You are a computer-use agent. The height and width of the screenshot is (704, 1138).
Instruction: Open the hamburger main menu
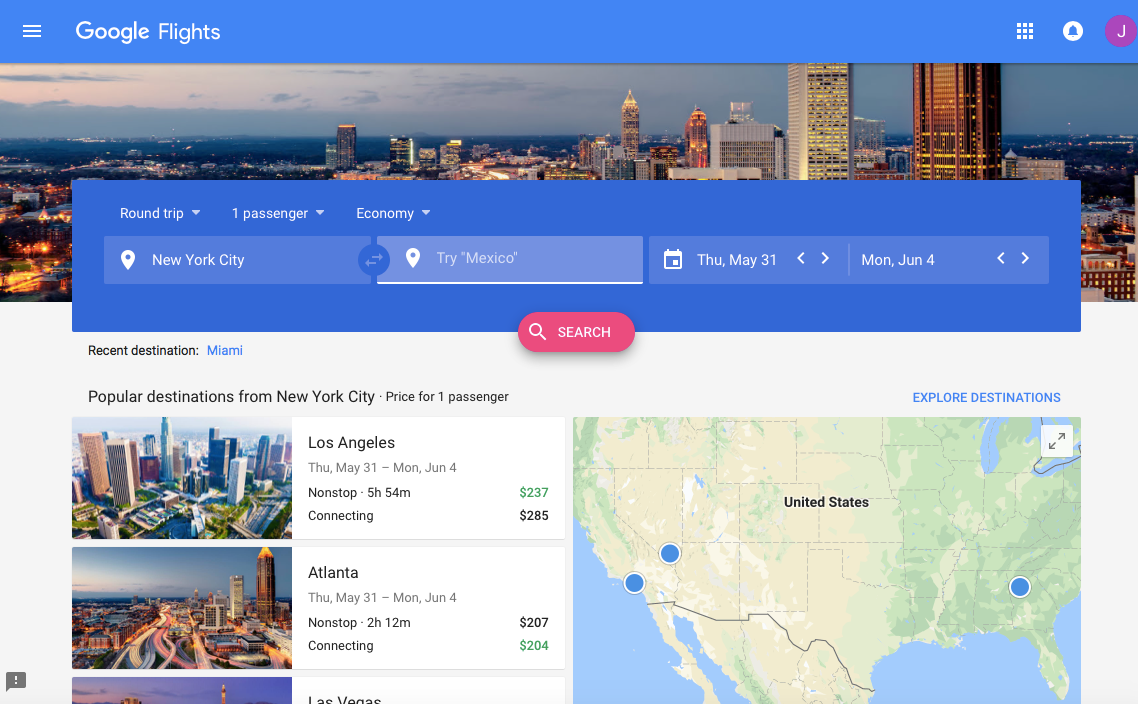(32, 31)
